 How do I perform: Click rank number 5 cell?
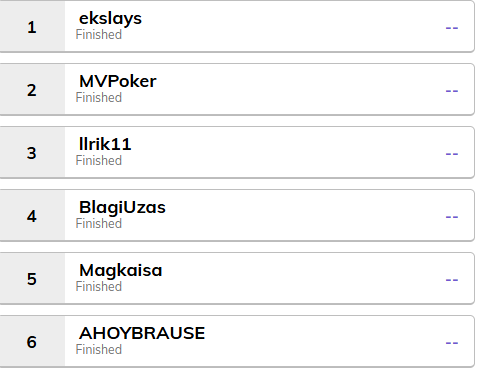(32, 278)
